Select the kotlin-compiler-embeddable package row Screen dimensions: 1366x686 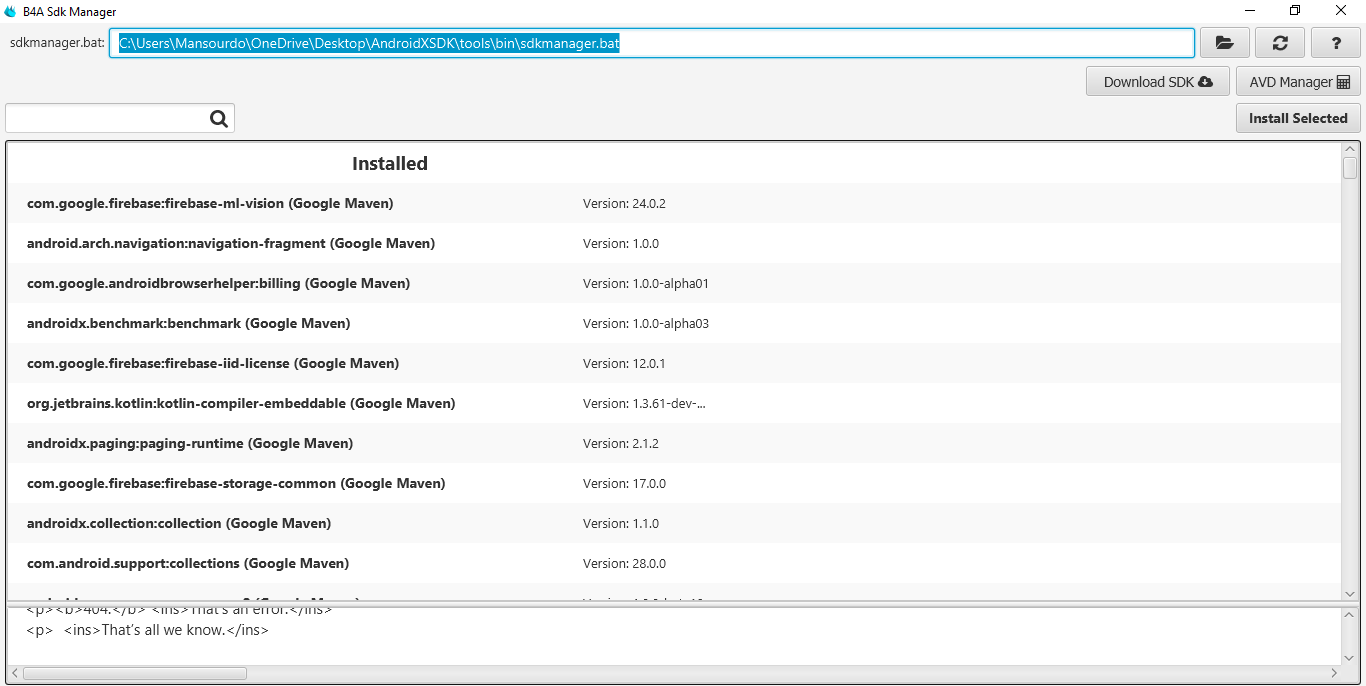coord(240,403)
